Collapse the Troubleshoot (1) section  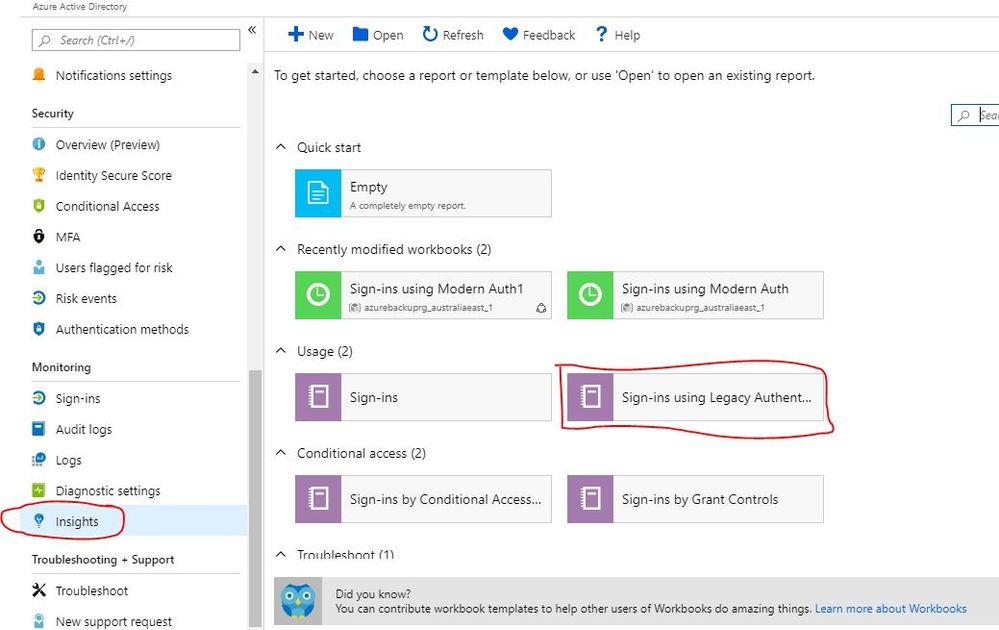click(280, 554)
